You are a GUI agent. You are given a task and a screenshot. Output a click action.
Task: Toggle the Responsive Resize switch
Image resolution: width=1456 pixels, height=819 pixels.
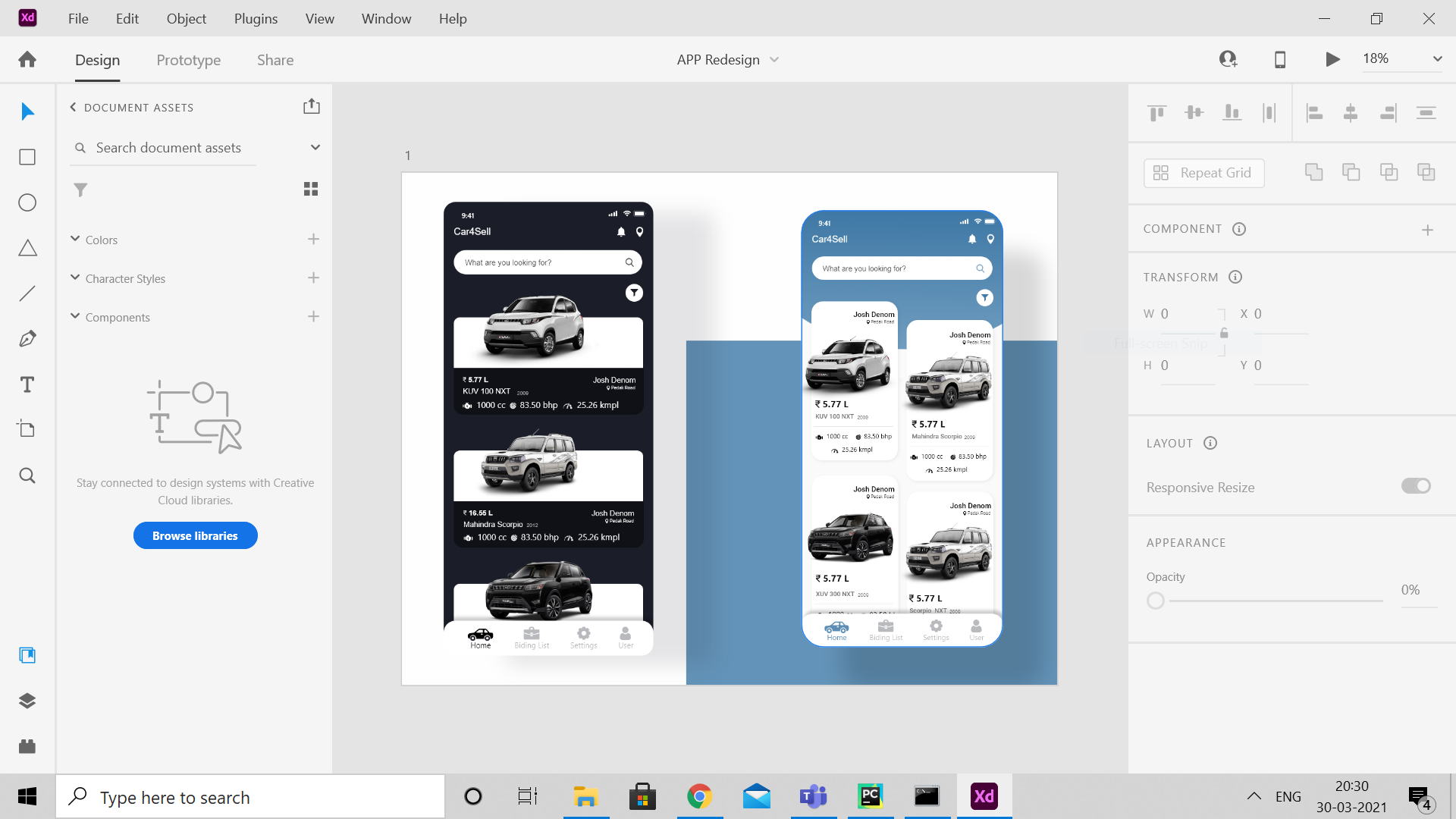1415,486
